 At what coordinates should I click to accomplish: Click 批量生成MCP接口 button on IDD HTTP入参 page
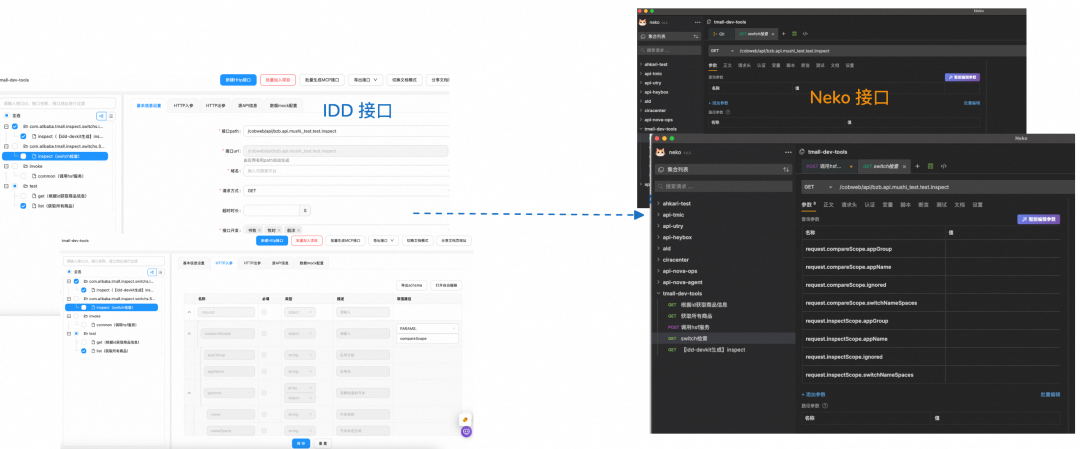tap(344, 240)
